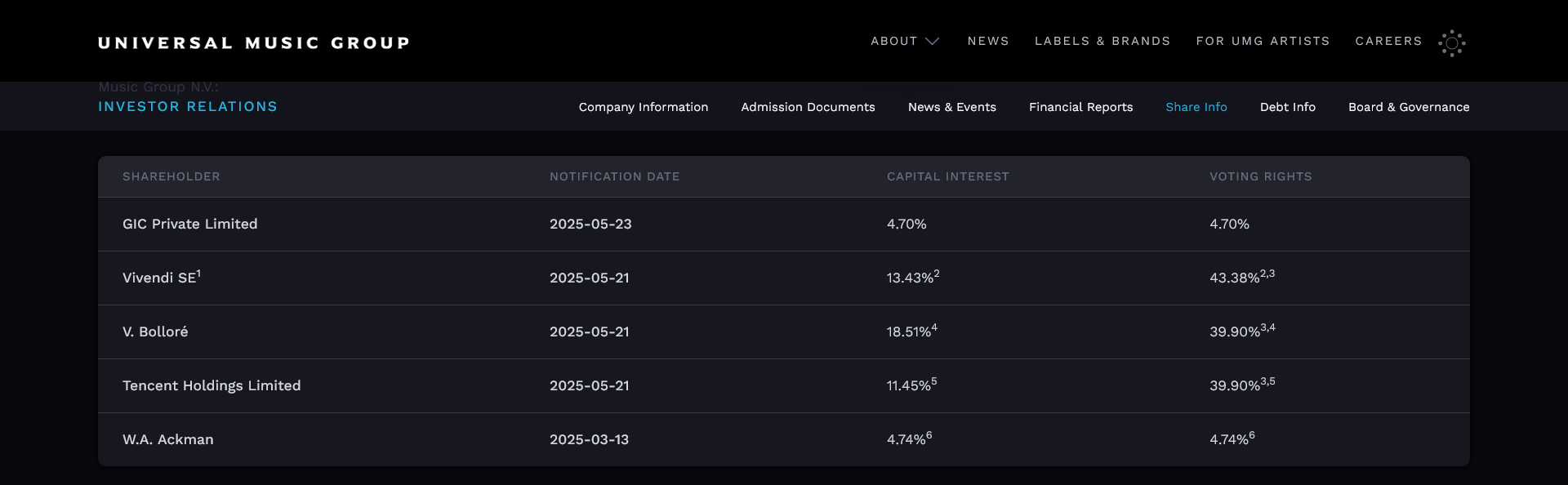This screenshot has width=1568, height=485.
Task: Select the Share Info tab
Action: coord(1196,107)
